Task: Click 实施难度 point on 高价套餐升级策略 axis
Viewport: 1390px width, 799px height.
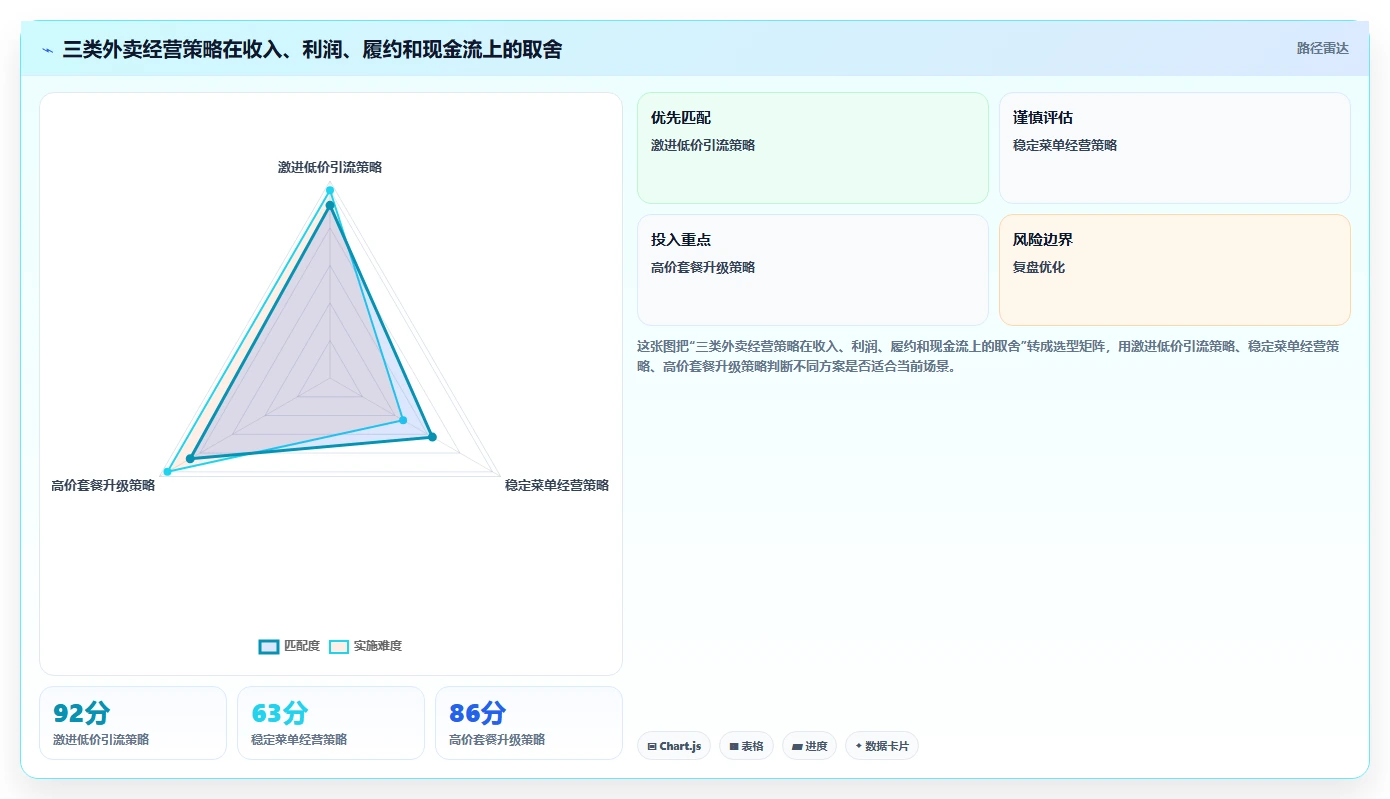Action: 167,472
